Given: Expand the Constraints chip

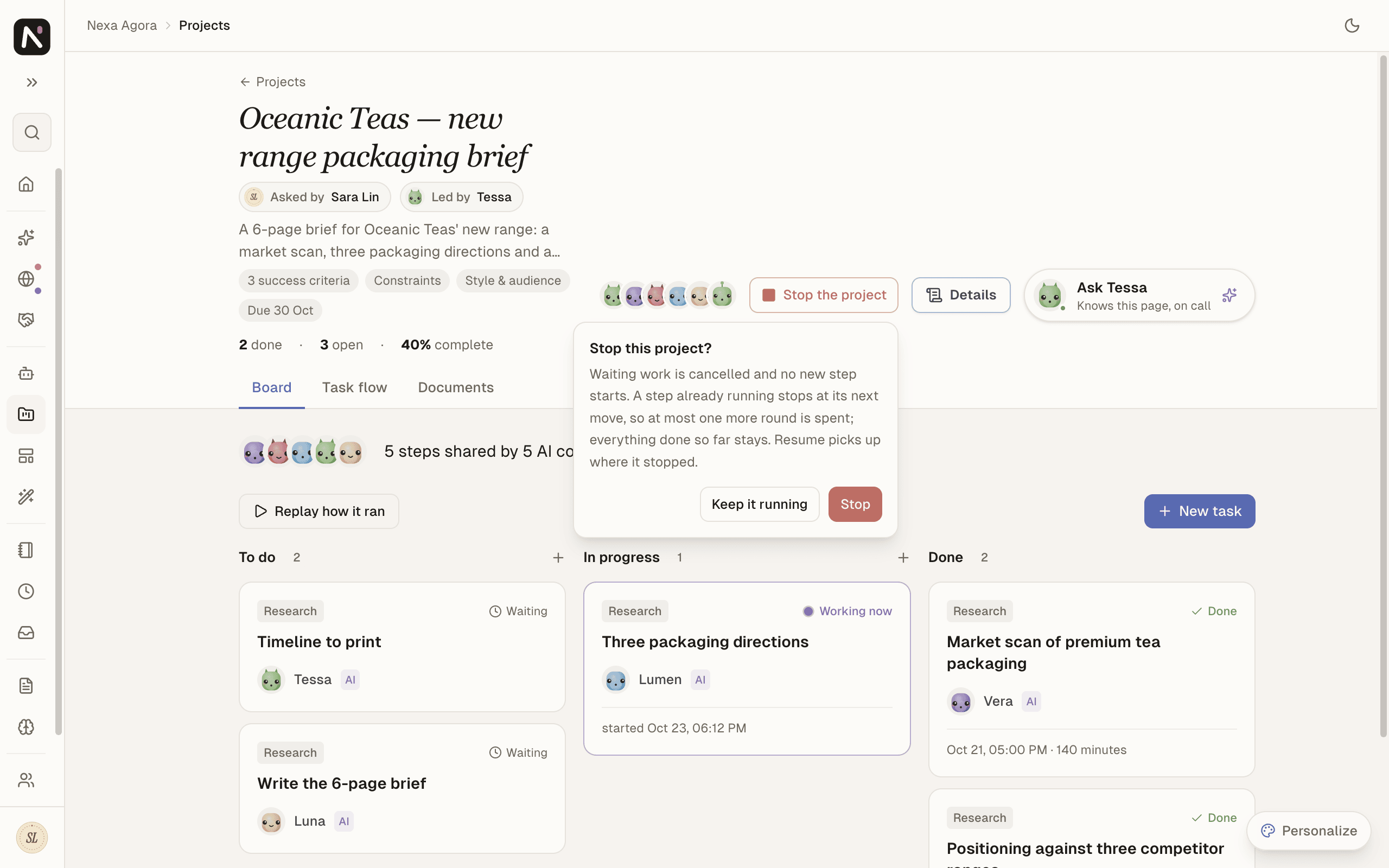Looking at the screenshot, I should [x=407, y=280].
